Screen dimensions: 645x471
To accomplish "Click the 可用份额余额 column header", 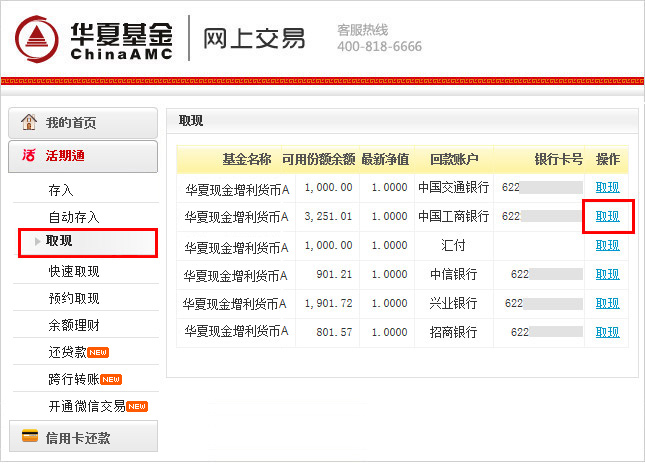I will tap(319, 159).
